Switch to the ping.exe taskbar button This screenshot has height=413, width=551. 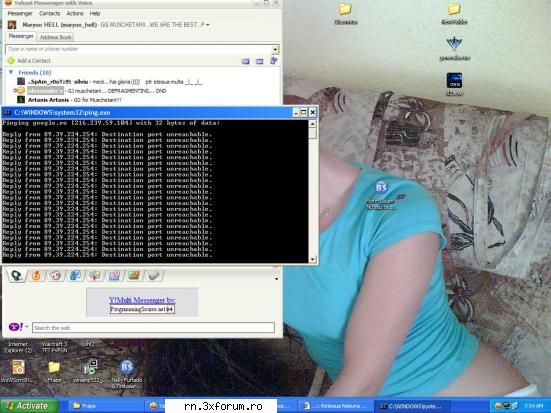[412, 406]
